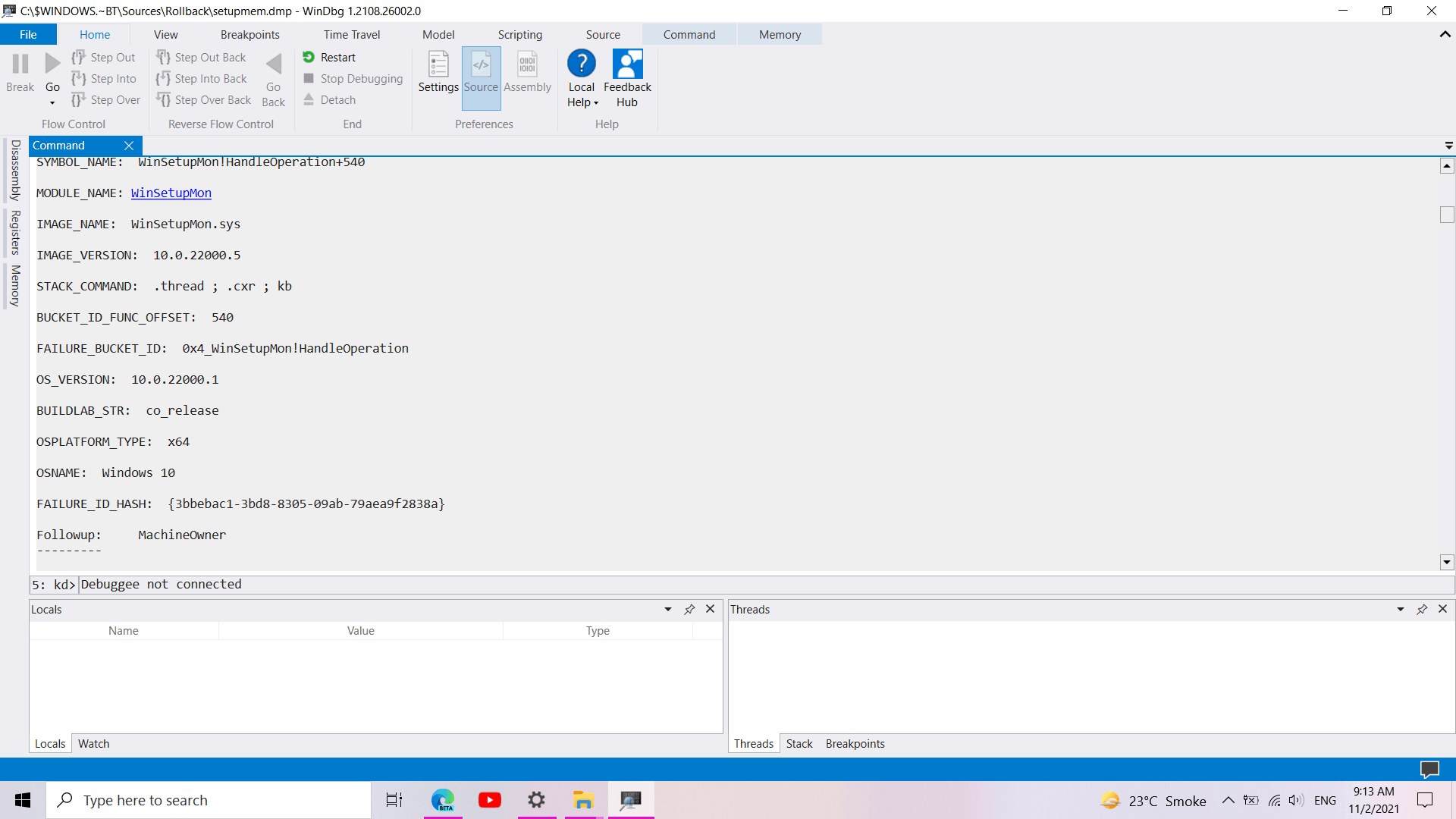Screen dimensions: 1456x819
Task: Open the Go dropdown arrow
Action: point(52,103)
